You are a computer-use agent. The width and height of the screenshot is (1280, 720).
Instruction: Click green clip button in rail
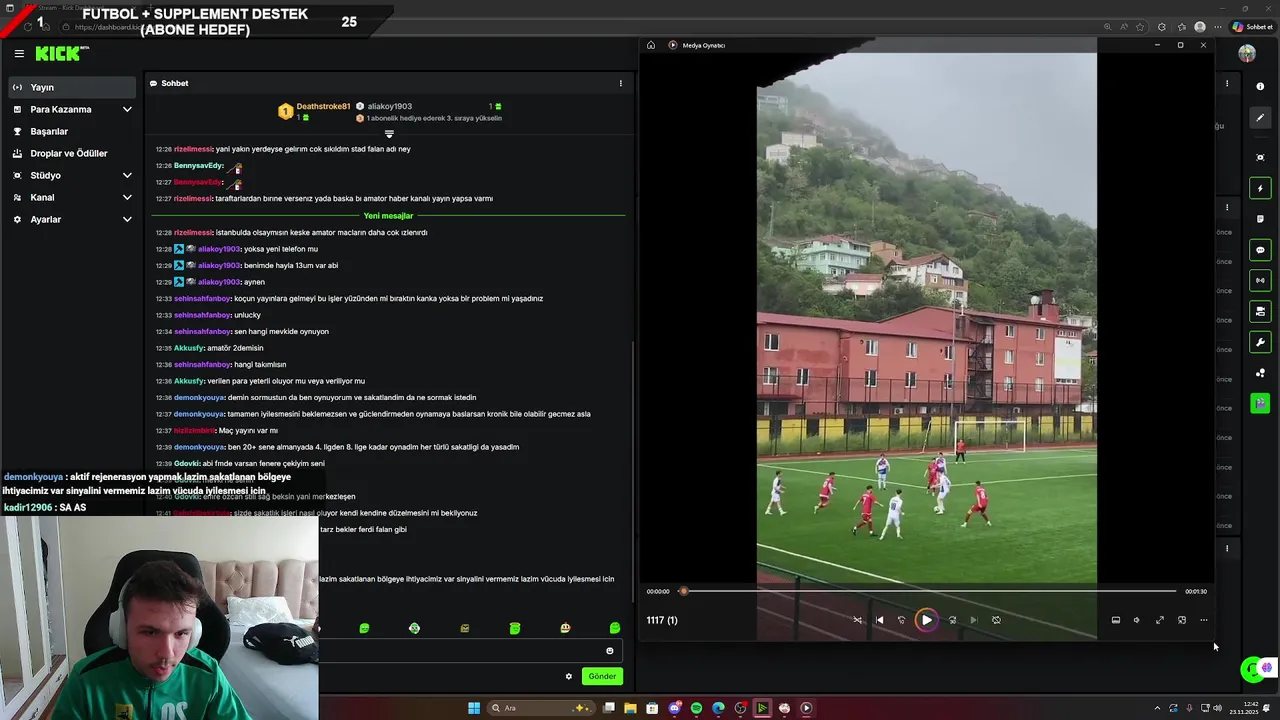pyautogui.click(x=1260, y=403)
